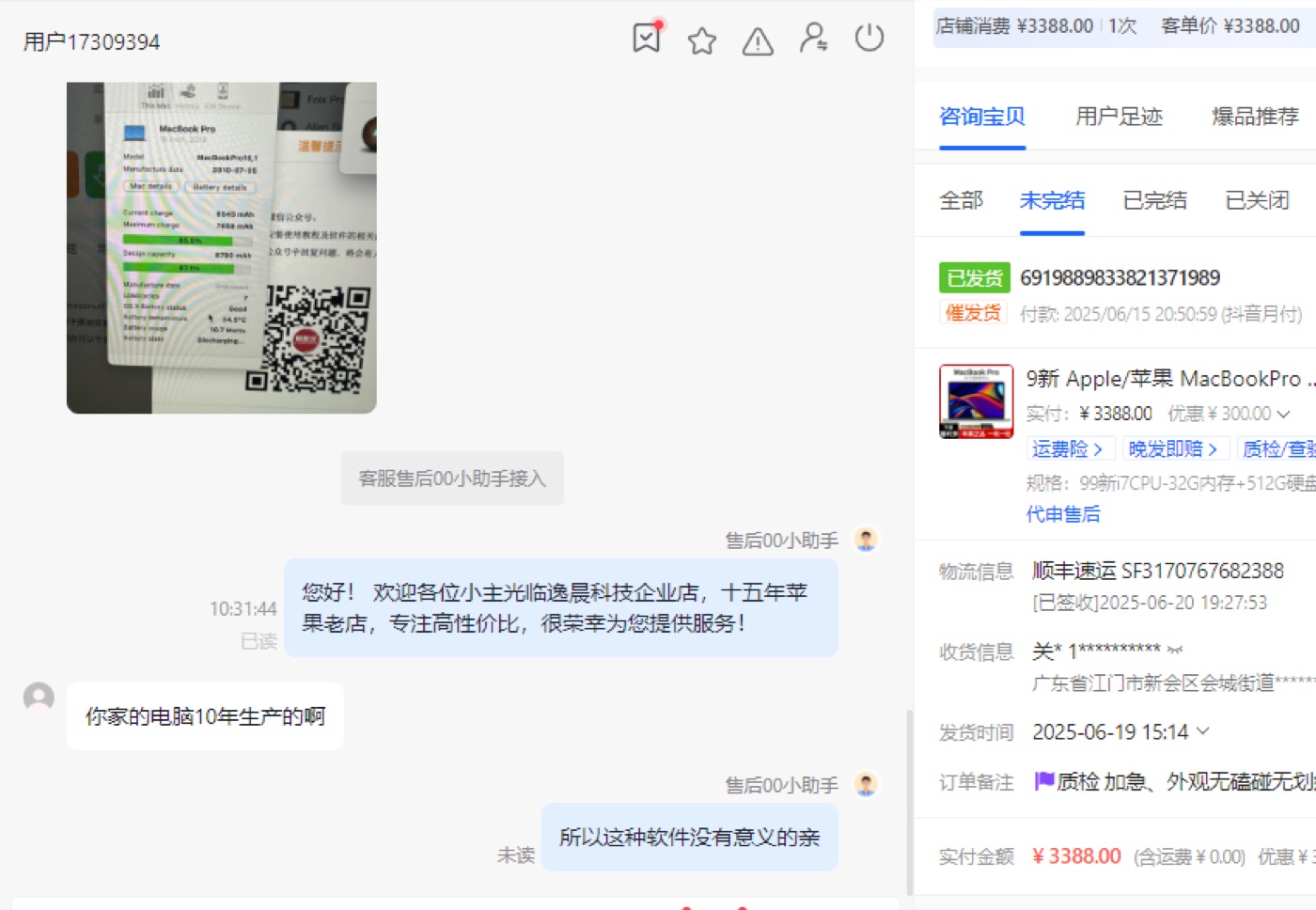
Task: Open the 用户足迹 tab
Action: (x=1119, y=117)
